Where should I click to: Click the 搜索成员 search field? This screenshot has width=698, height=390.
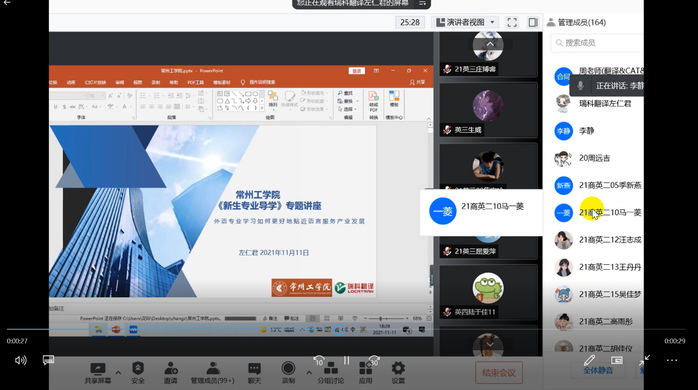tap(597, 43)
